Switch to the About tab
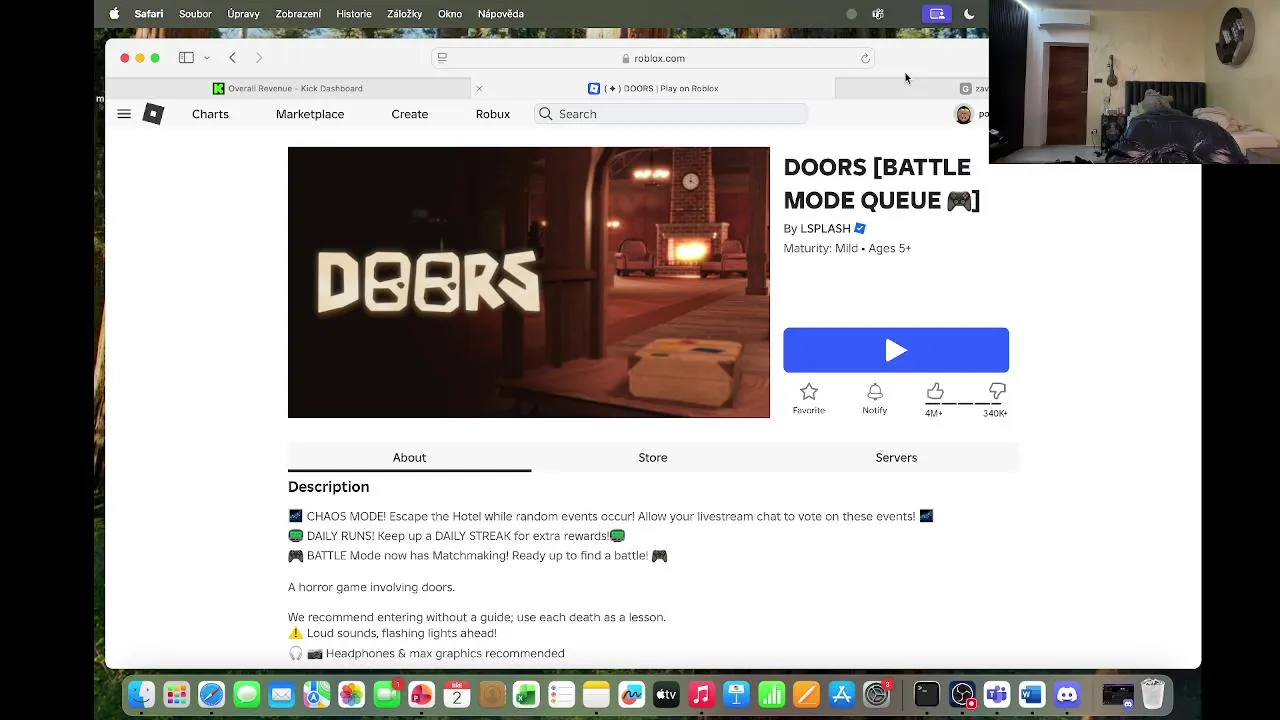The image size is (1280, 720). (x=409, y=457)
